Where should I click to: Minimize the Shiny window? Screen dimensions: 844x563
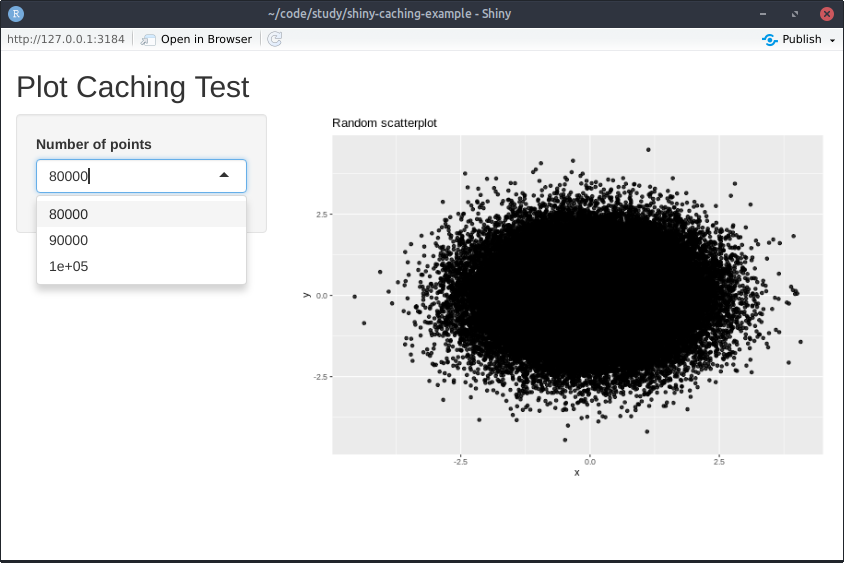click(763, 14)
